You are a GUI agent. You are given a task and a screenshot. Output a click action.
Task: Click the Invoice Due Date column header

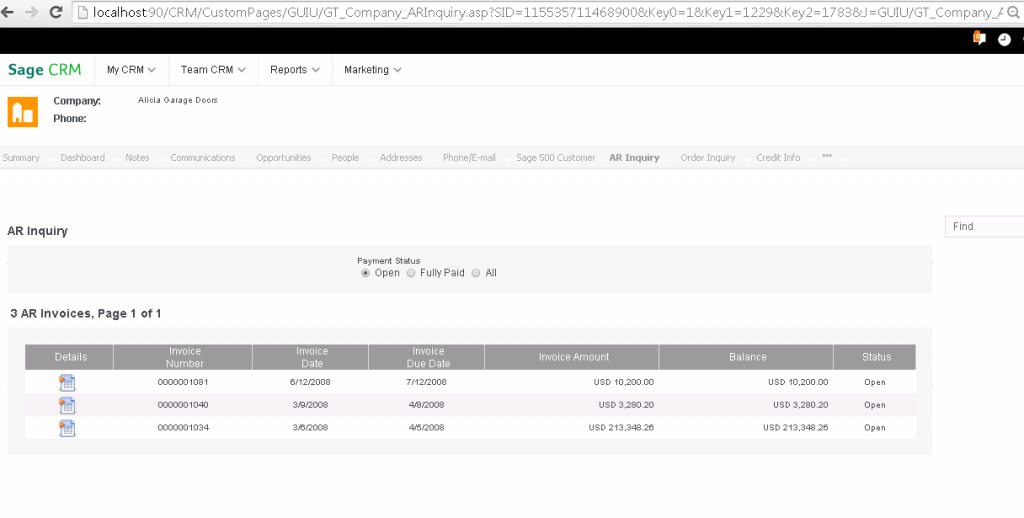pos(426,357)
